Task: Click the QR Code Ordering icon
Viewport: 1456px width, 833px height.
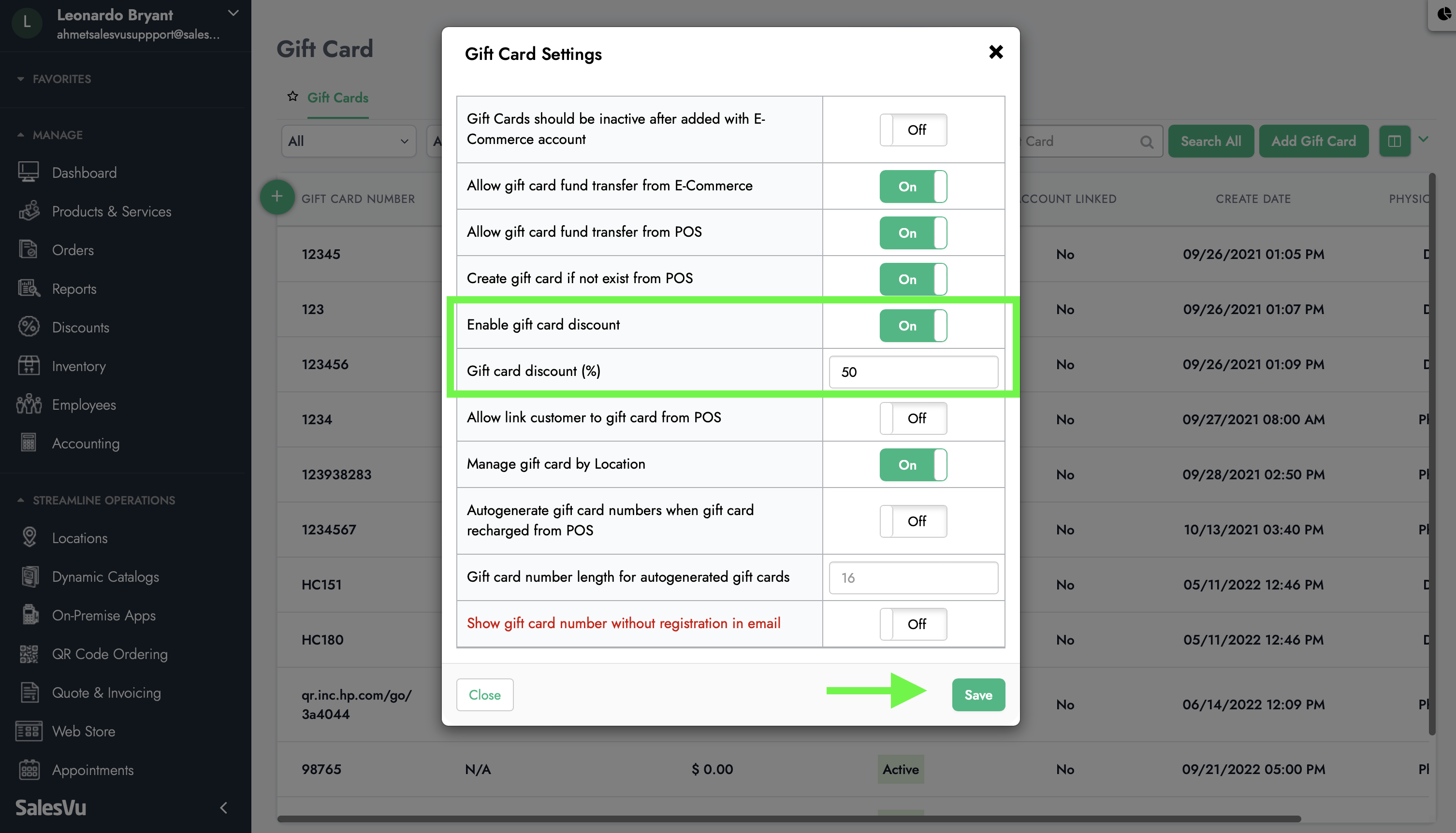Action: 29,654
